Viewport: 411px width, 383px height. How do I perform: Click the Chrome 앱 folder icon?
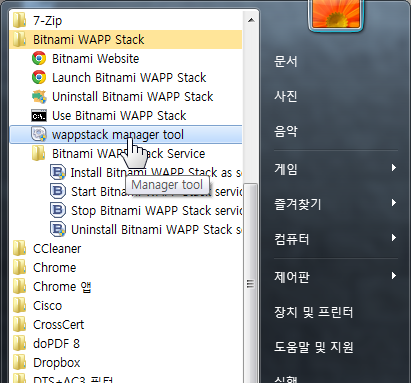pyautogui.click(x=20, y=287)
